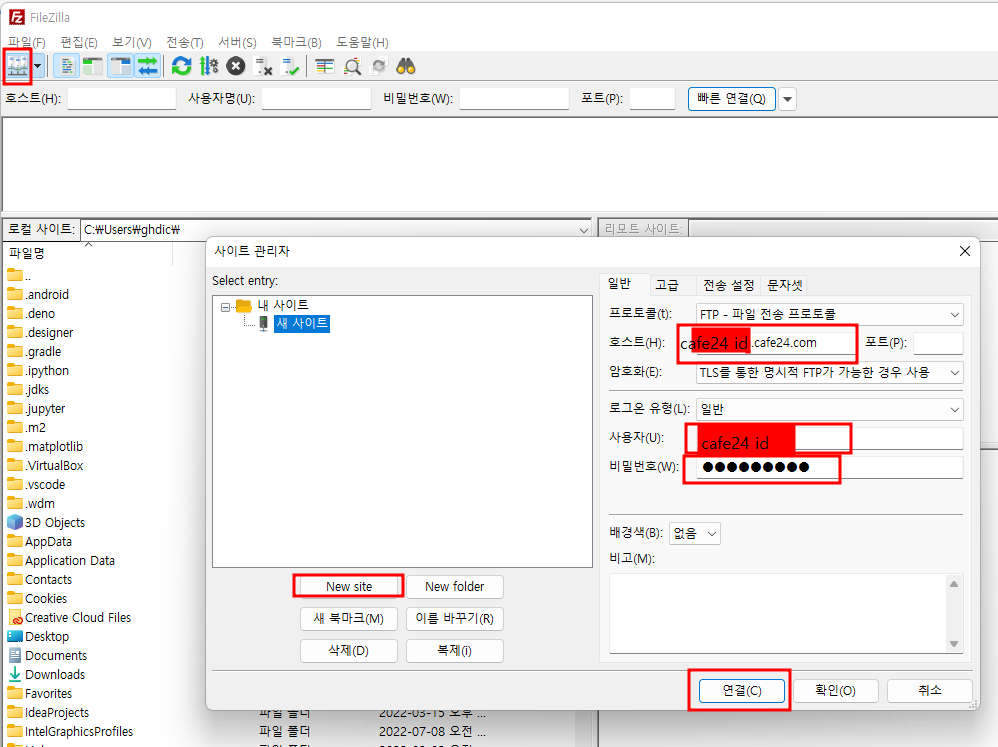The height and width of the screenshot is (747, 998).
Task: Switch to the 고급 tab
Action: coord(666,285)
